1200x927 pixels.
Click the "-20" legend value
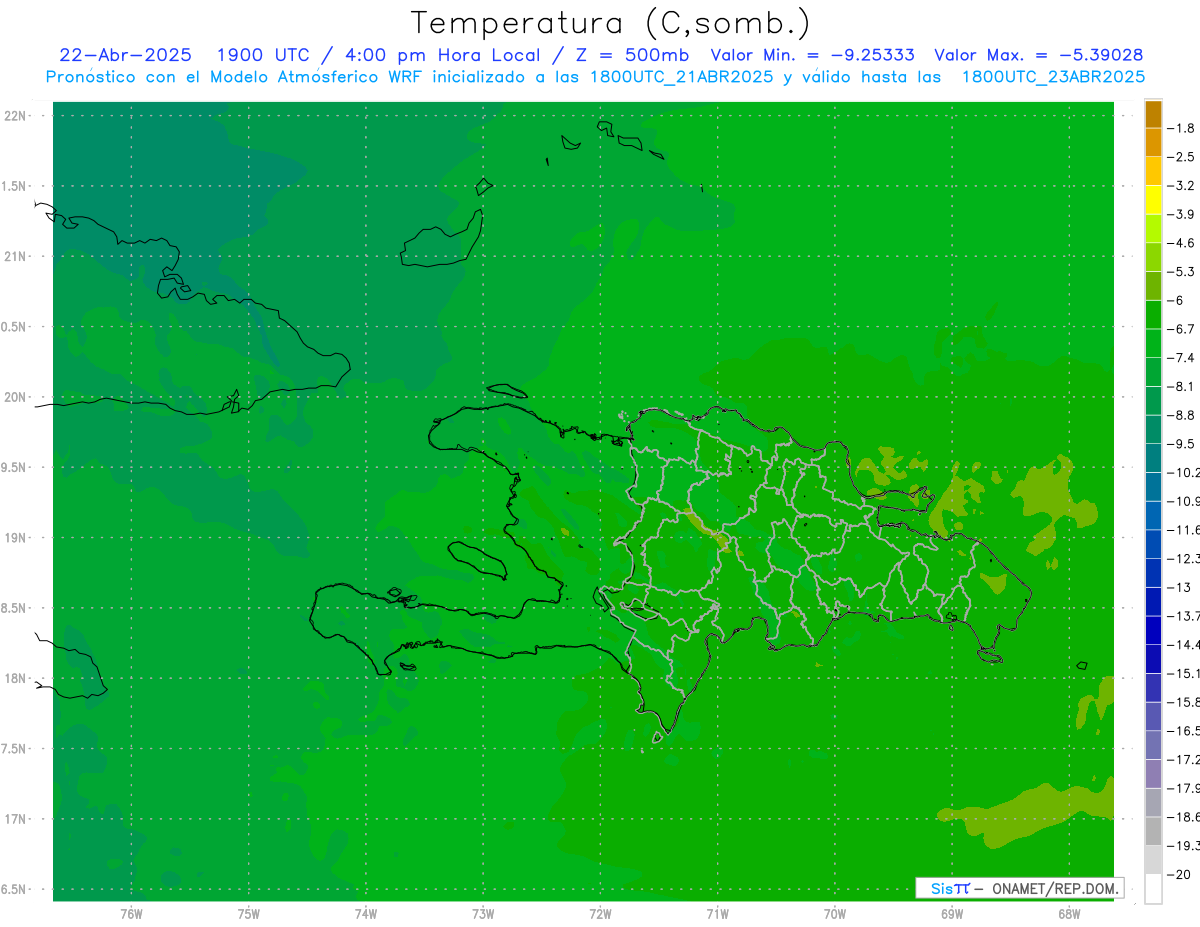[1181, 874]
